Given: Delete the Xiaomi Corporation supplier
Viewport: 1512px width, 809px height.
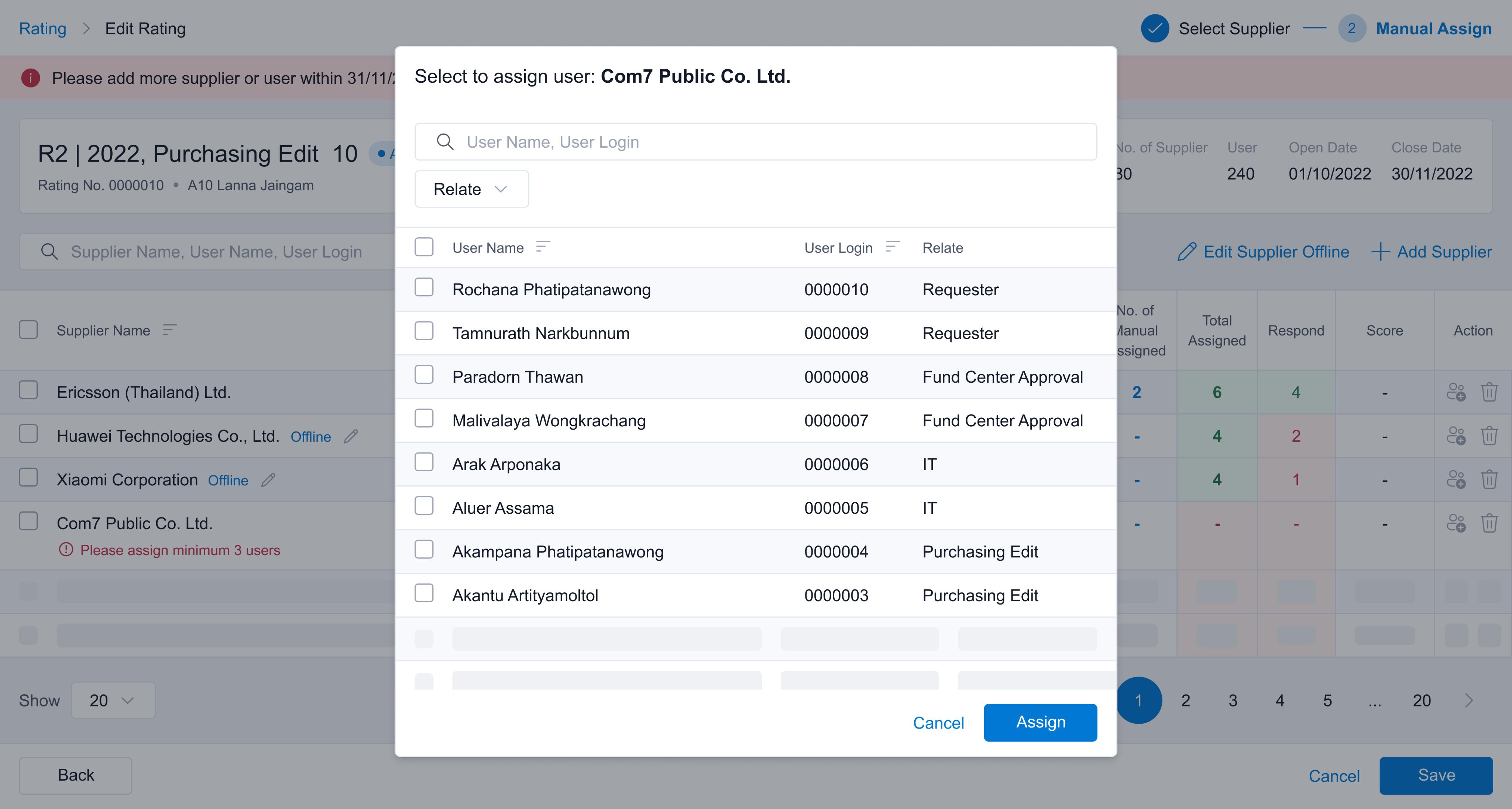Looking at the screenshot, I should 1489,479.
